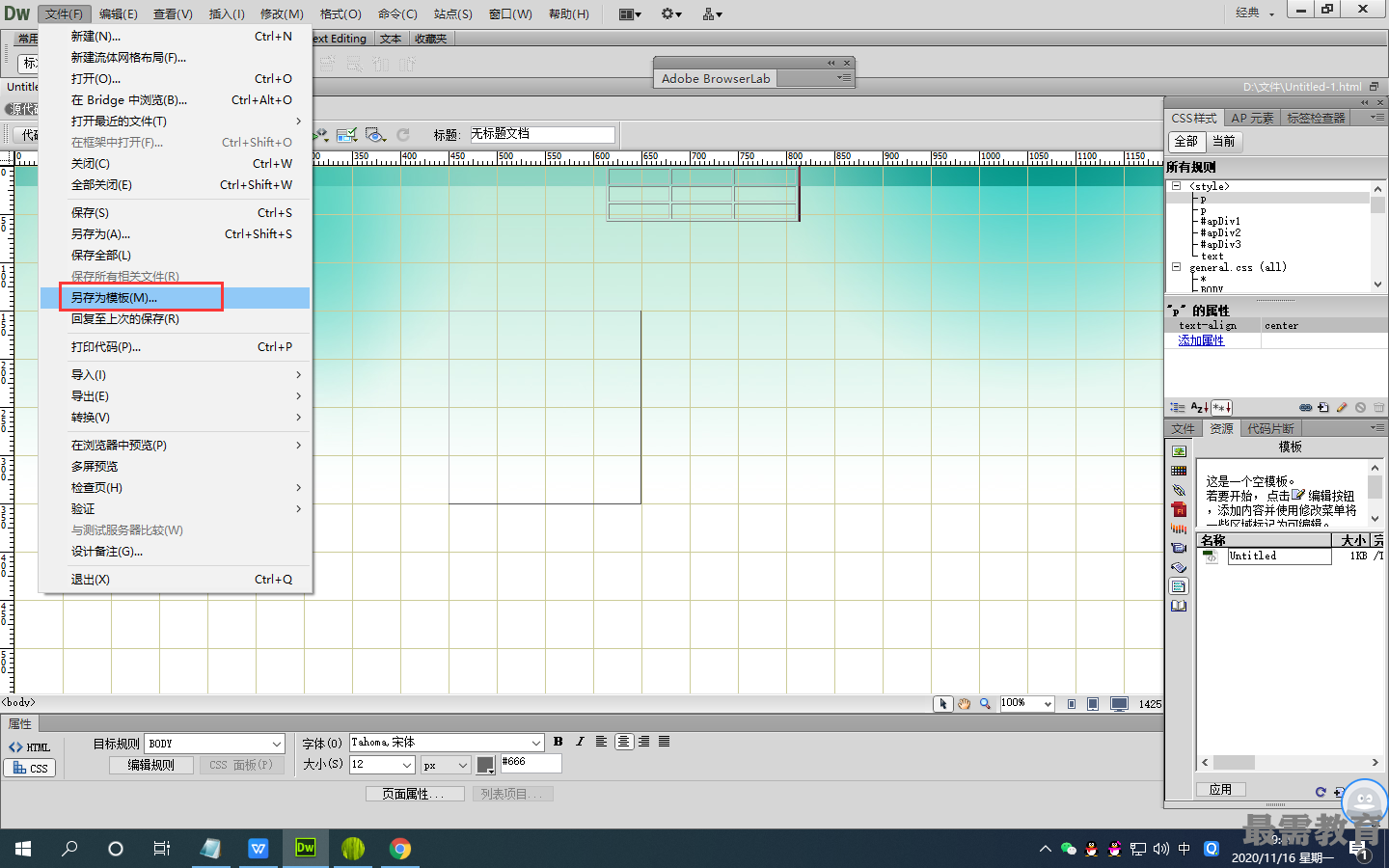The image size is (1389, 868).
Task: Set text alignment to justify
Action: [x=665, y=742]
